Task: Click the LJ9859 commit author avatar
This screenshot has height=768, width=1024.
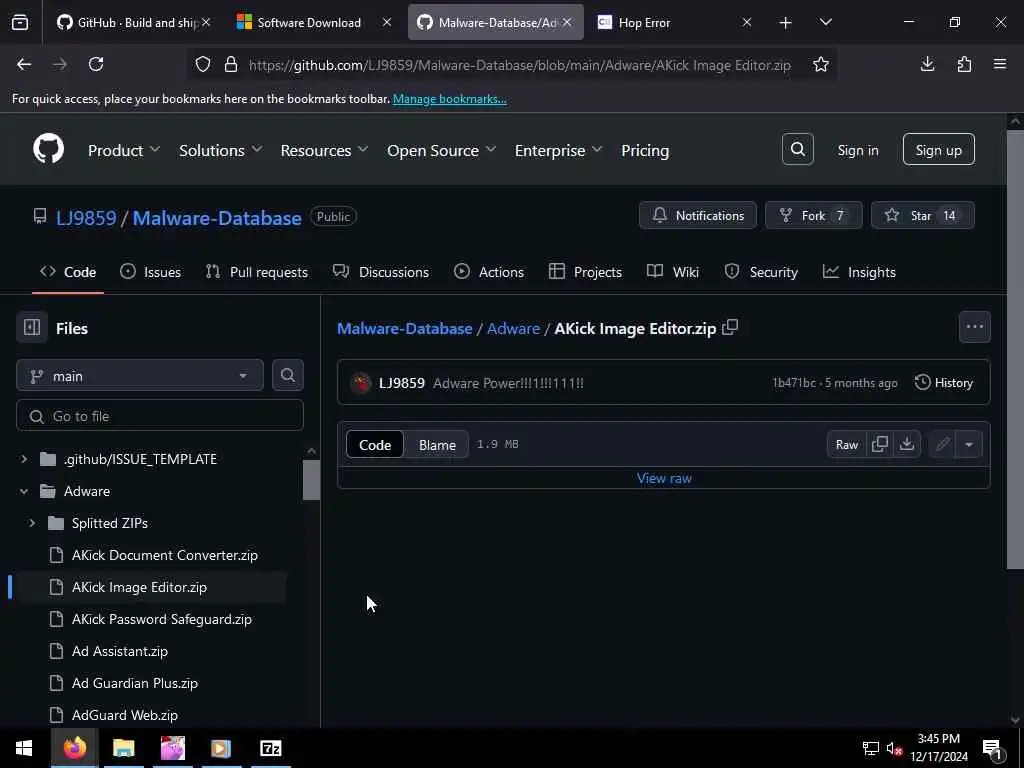Action: tap(360, 383)
